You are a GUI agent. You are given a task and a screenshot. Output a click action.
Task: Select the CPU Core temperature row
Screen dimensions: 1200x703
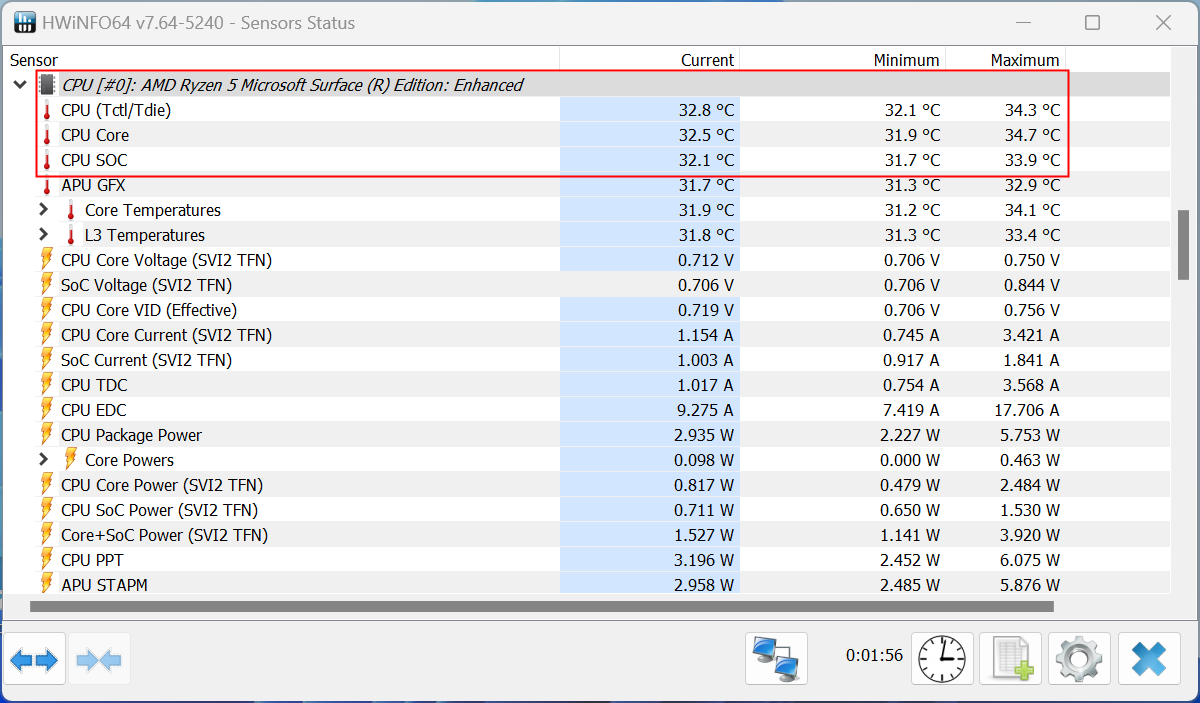[x=95, y=135]
